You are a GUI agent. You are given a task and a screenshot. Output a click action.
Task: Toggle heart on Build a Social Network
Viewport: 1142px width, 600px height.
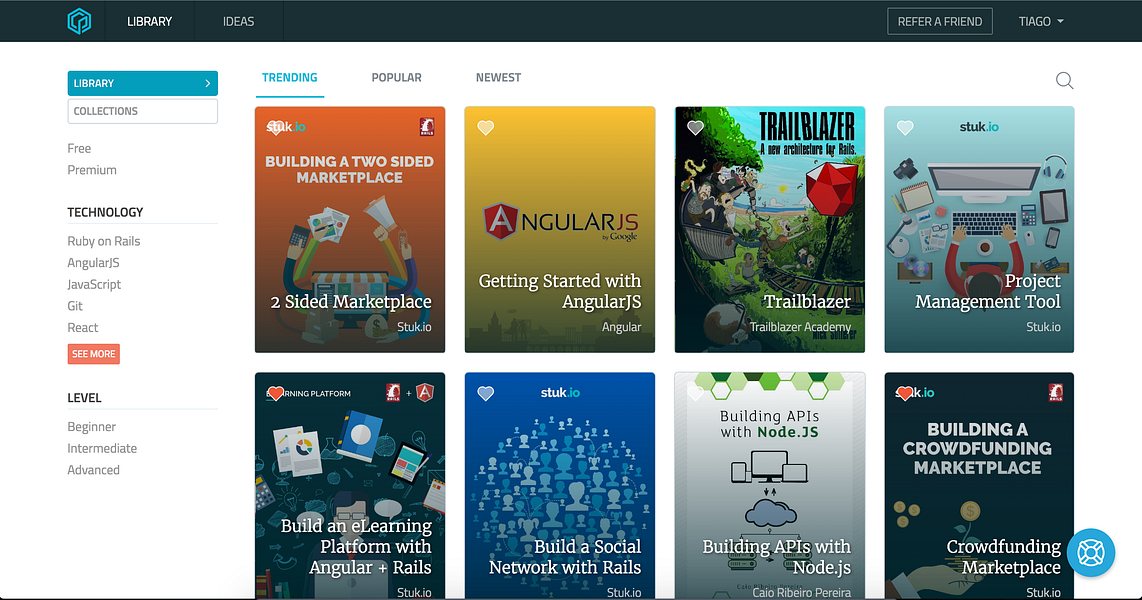[x=485, y=393]
